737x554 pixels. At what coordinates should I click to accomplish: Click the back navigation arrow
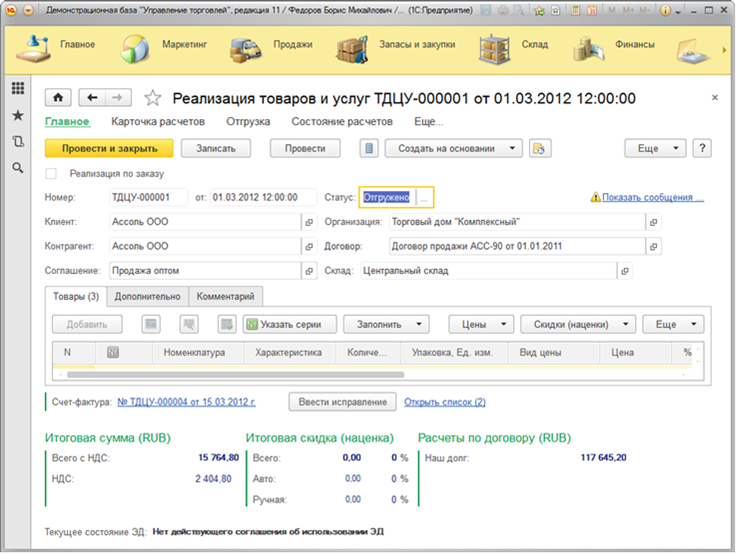[x=93, y=97]
